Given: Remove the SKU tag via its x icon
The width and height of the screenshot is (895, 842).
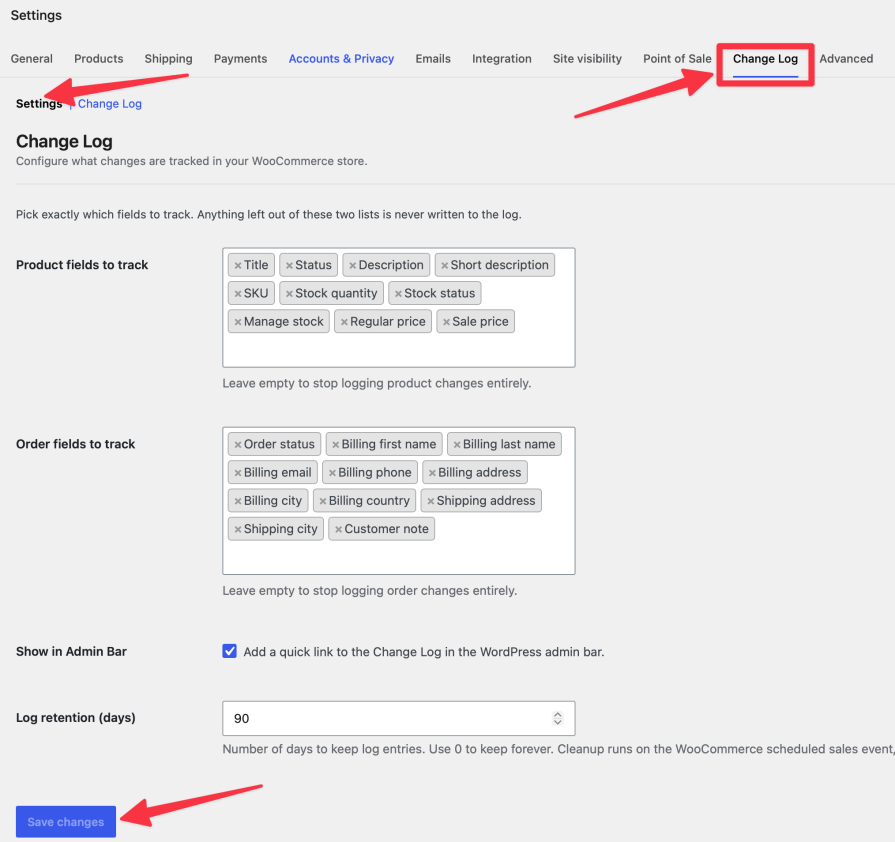Looking at the screenshot, I should [x=238, y=293].
